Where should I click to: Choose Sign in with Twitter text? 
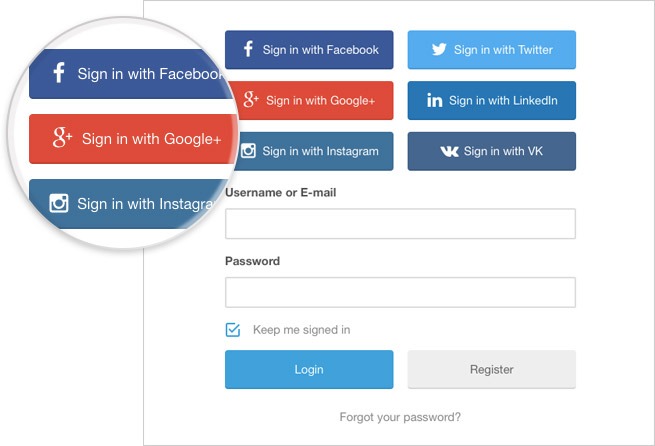tap(503, 50)
